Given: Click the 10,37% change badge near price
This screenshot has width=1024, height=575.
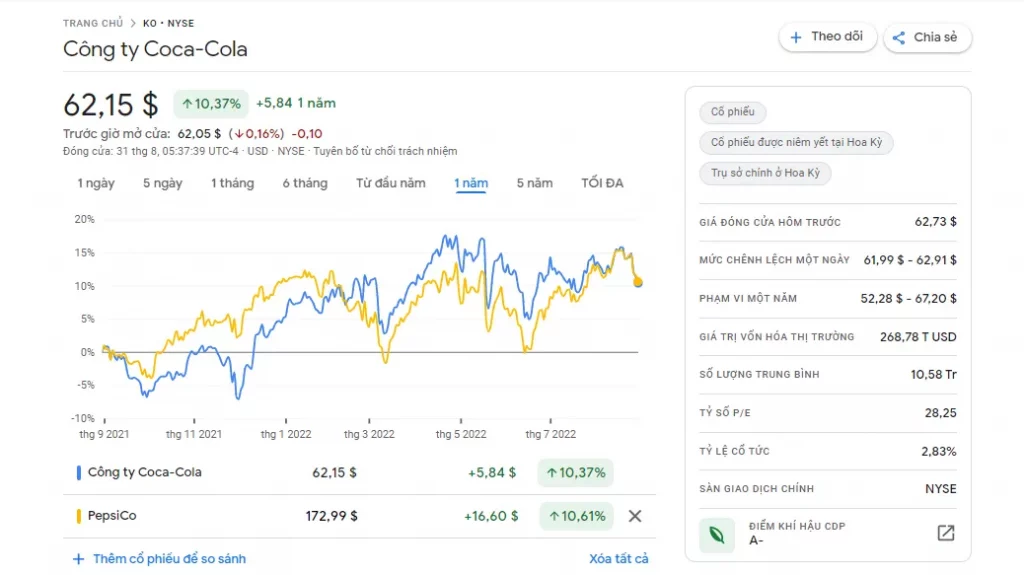Looking at the screenshot, I should pyautogui.click(x=211, y=104).
